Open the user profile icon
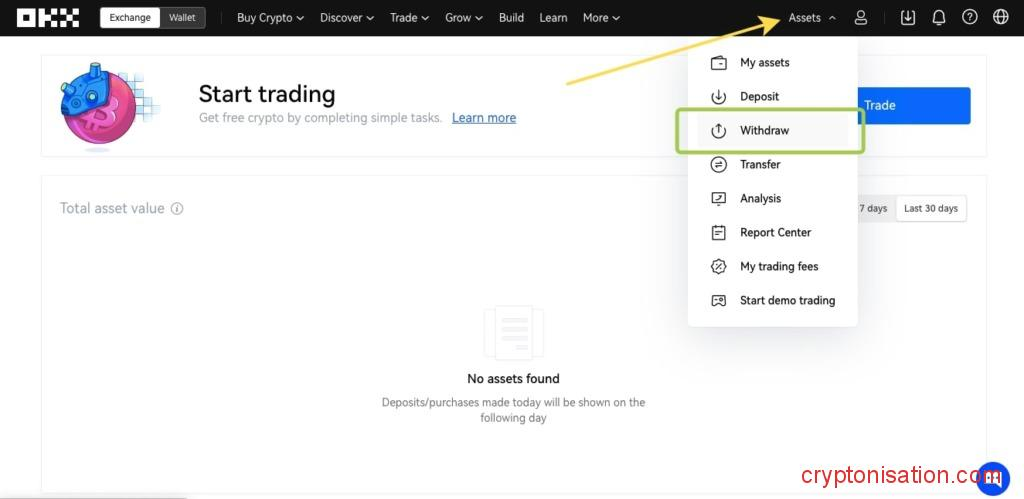Image resolution: width=1024 pixels, height=499 pixels. coord(861,17)
